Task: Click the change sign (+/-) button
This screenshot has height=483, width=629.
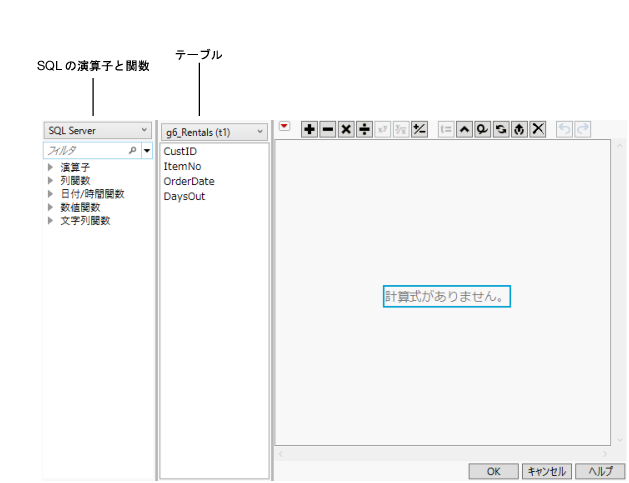Action: tap(420, 130)
